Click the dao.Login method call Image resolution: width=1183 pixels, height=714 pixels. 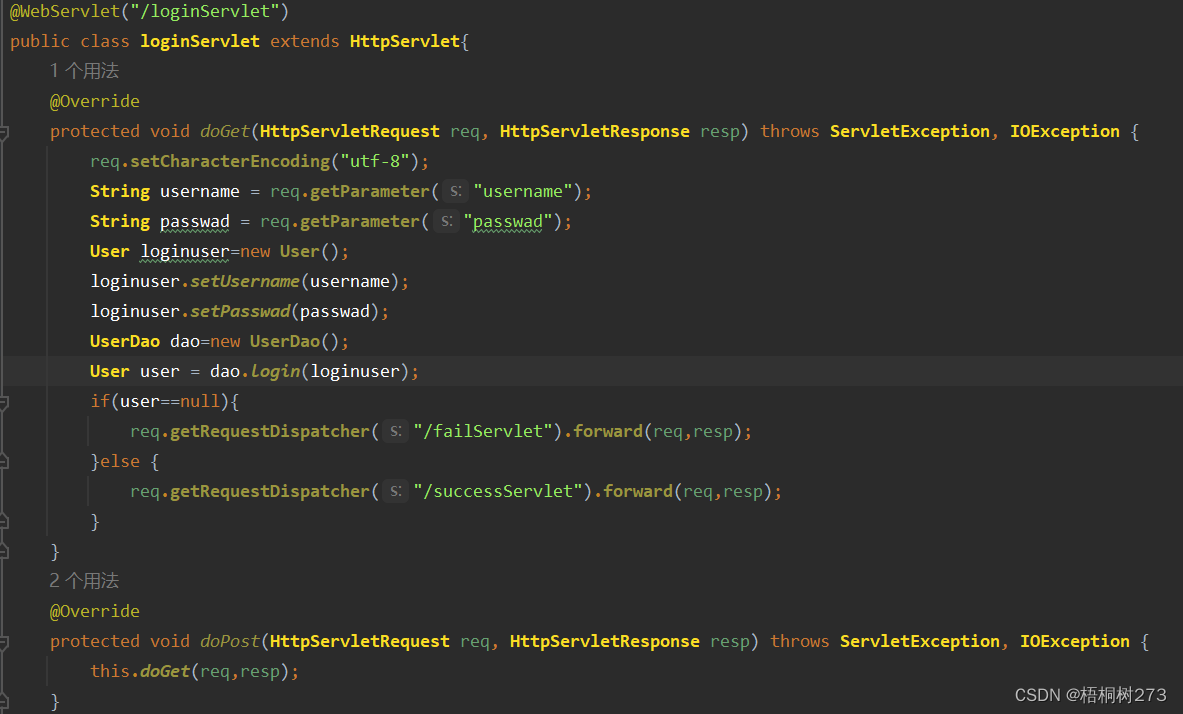[274, 370]
